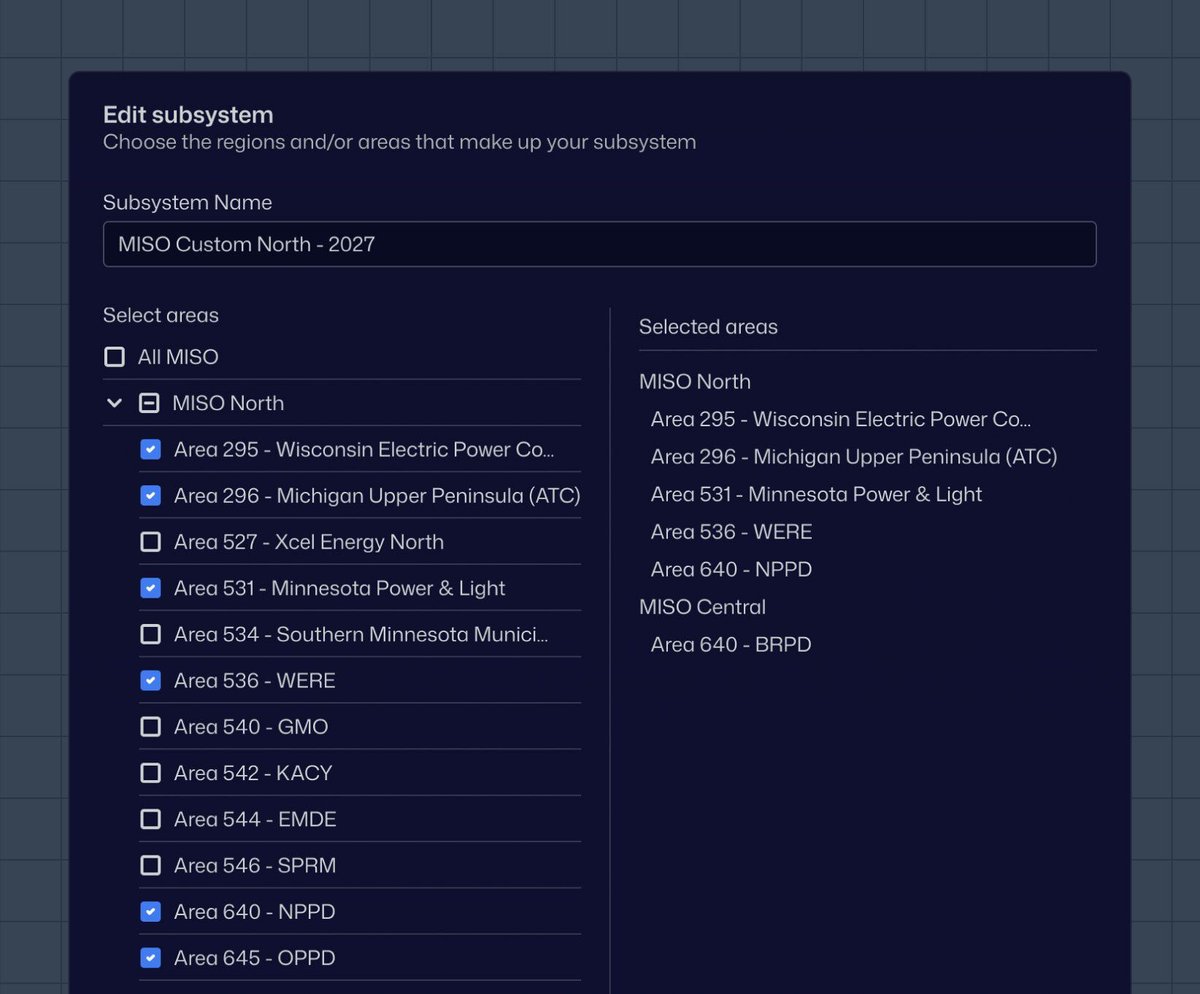Select Area 296 in Selected areas list
The width and height of the screenshot is (1200, 994).
pos(854,457)
